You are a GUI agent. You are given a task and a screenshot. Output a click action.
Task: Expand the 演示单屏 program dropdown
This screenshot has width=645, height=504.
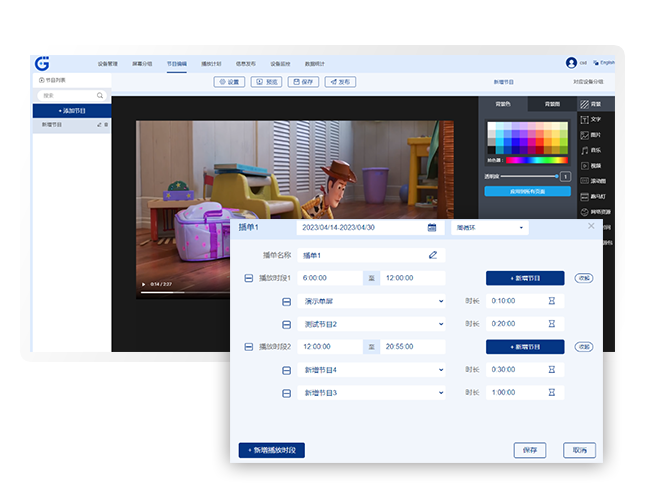click(441, 301)
